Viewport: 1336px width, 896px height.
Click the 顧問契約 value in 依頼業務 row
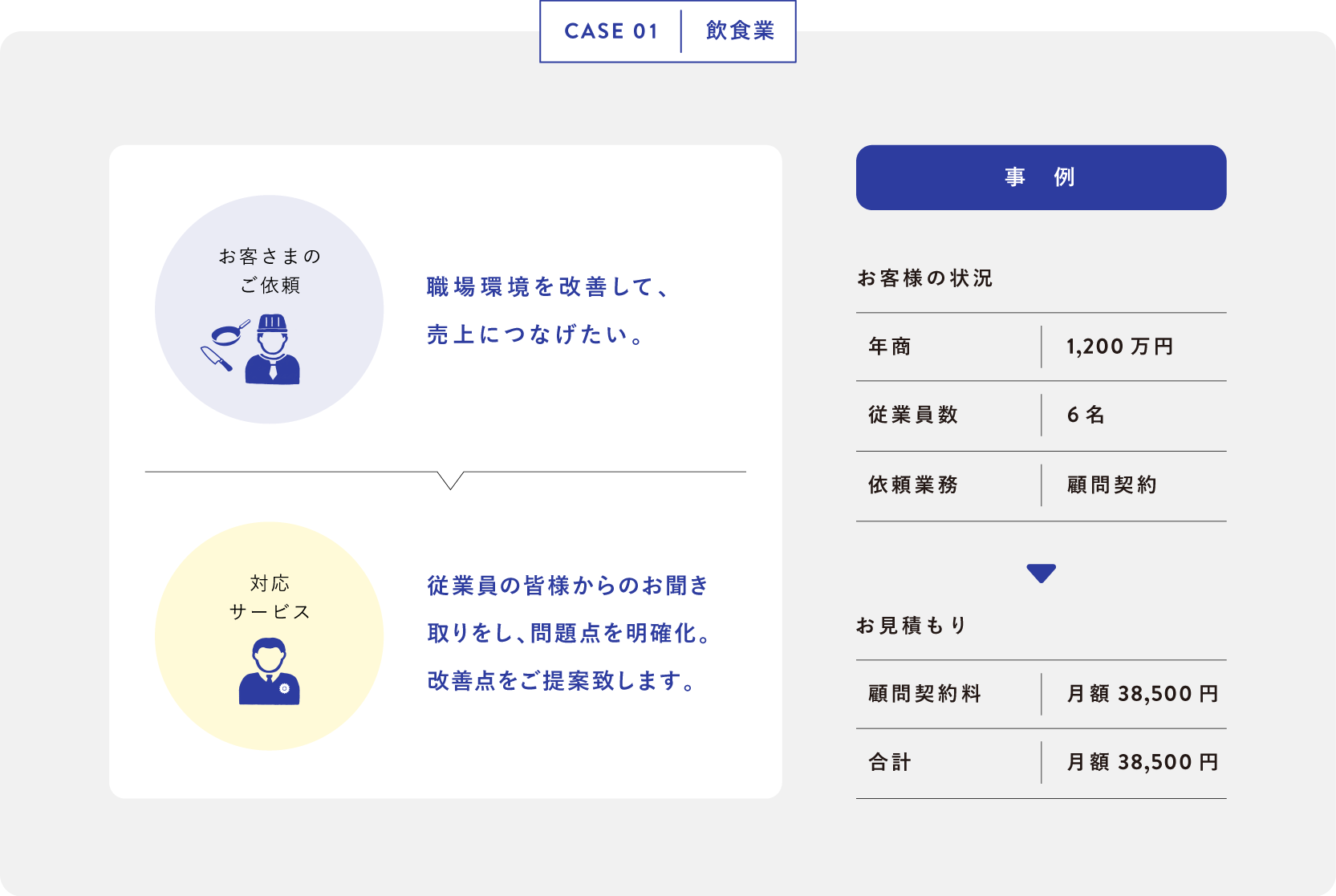(x=1111, y=485)
